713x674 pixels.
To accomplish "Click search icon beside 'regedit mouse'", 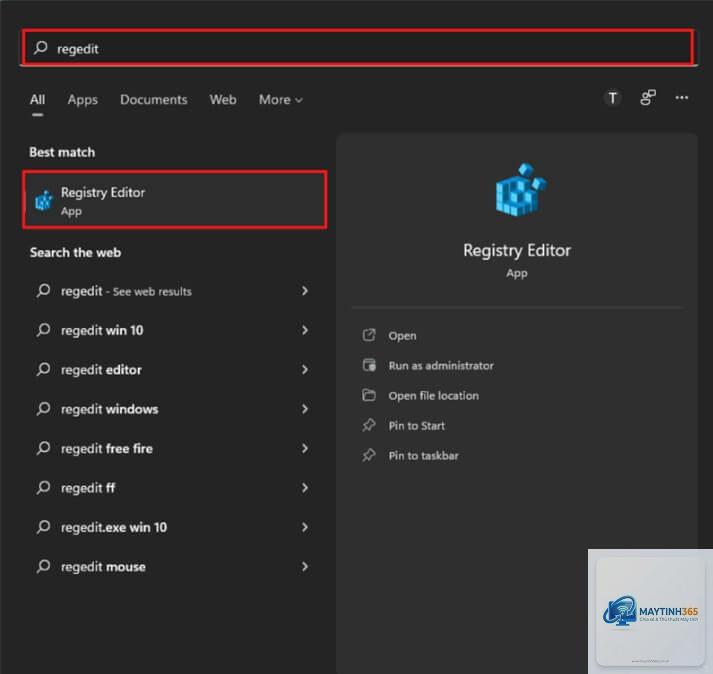I will click(44, 566).
